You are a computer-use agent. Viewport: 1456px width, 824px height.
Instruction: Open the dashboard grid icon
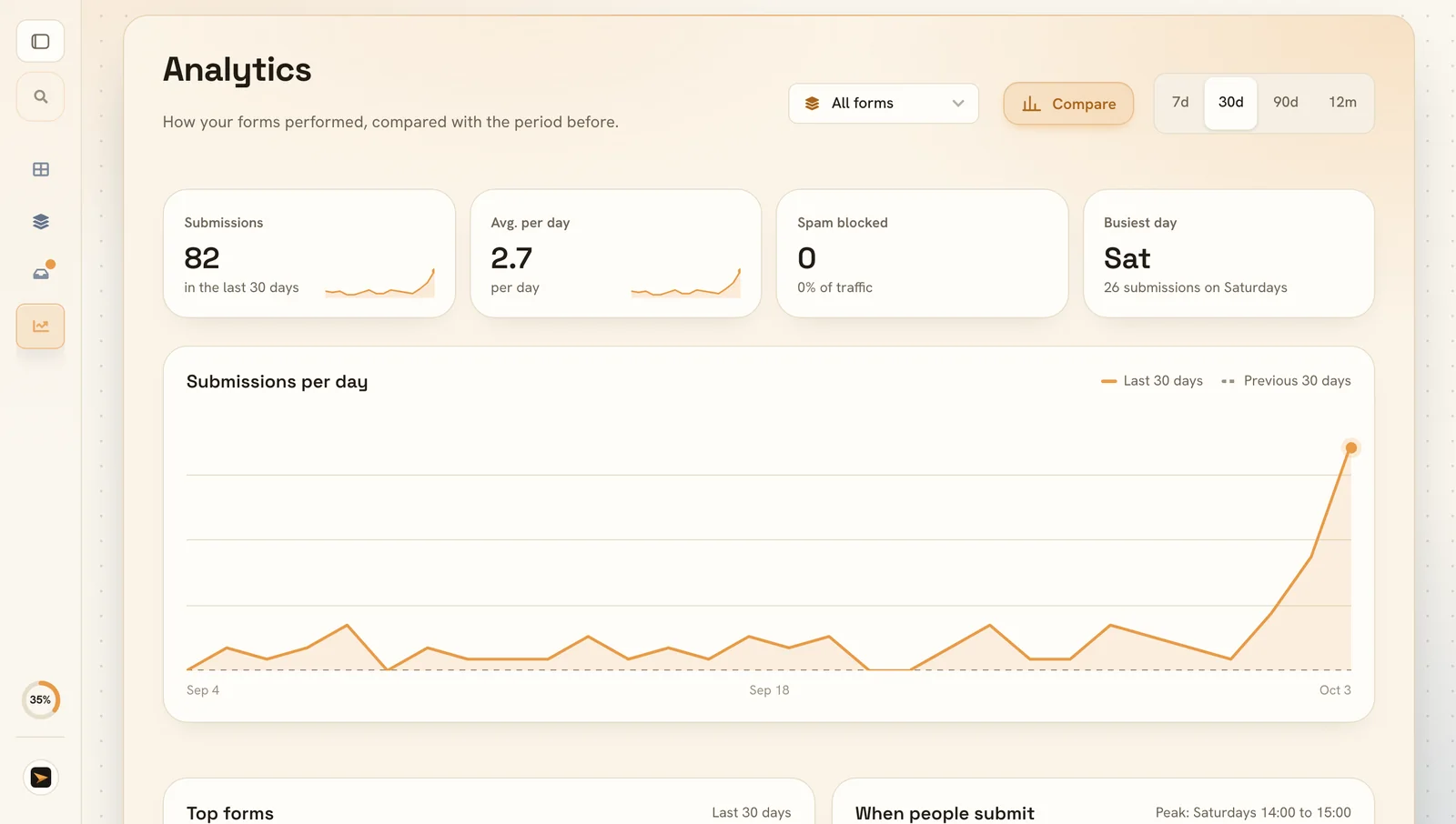pos(40,169)
